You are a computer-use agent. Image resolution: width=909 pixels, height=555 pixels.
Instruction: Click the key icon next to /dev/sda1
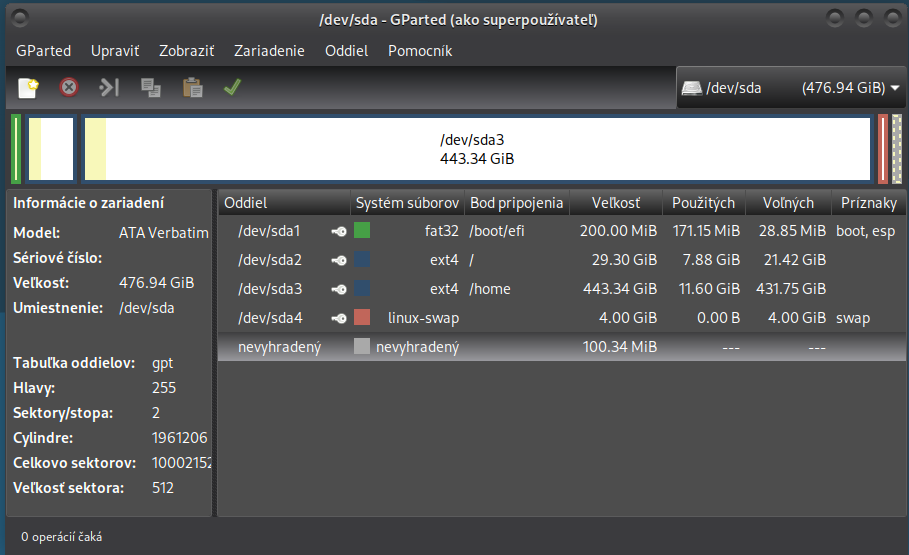tap(340, 232)
